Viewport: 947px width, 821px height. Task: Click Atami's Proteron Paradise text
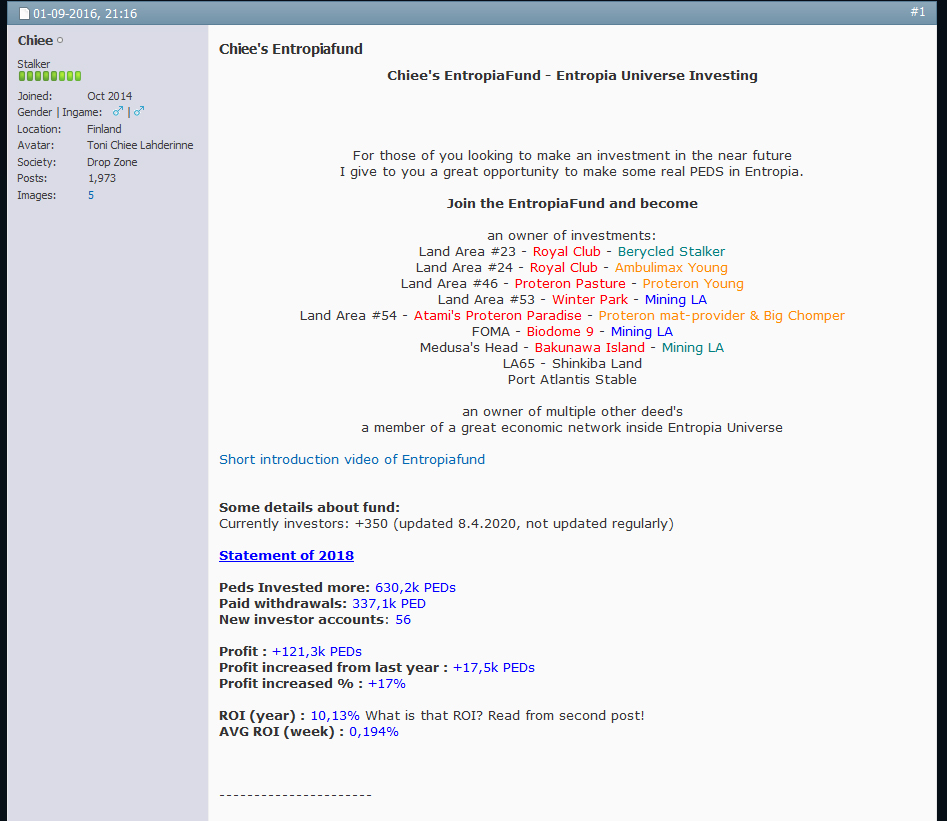point(497,315)
